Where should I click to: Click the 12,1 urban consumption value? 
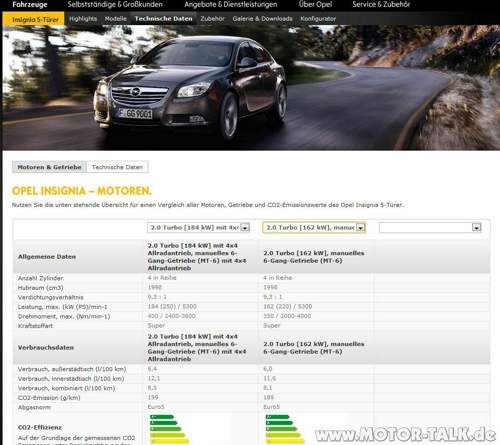coord(154,378)
